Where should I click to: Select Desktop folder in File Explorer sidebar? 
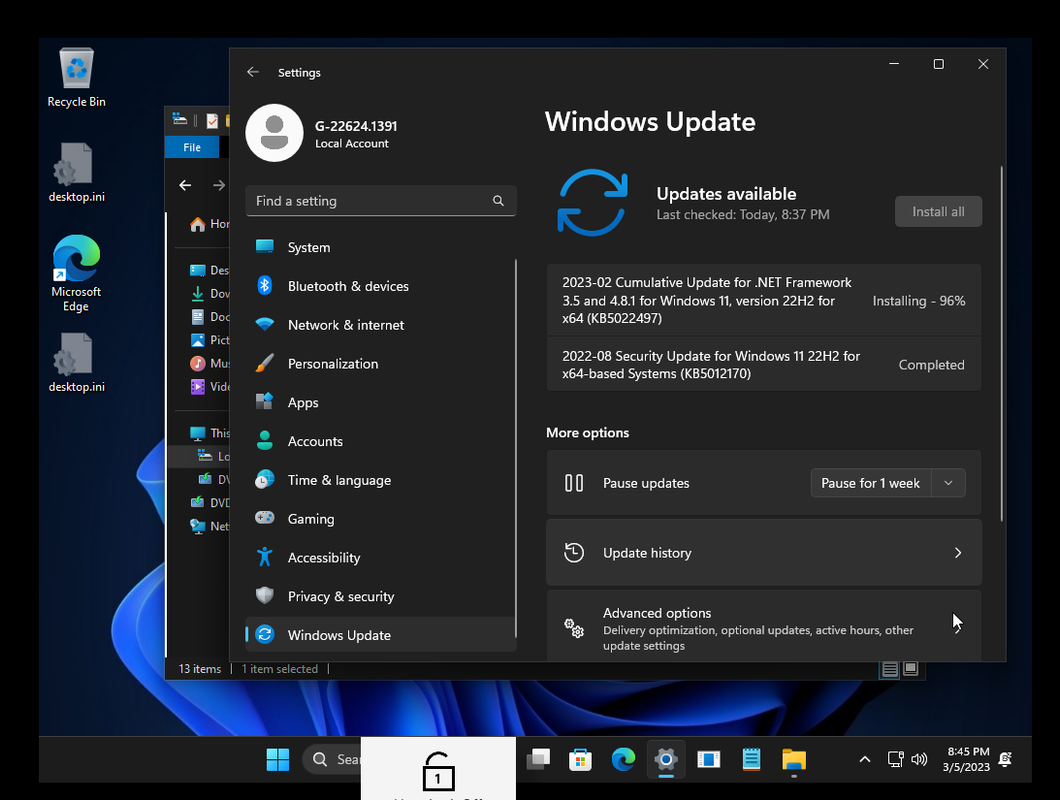point(210,270)
